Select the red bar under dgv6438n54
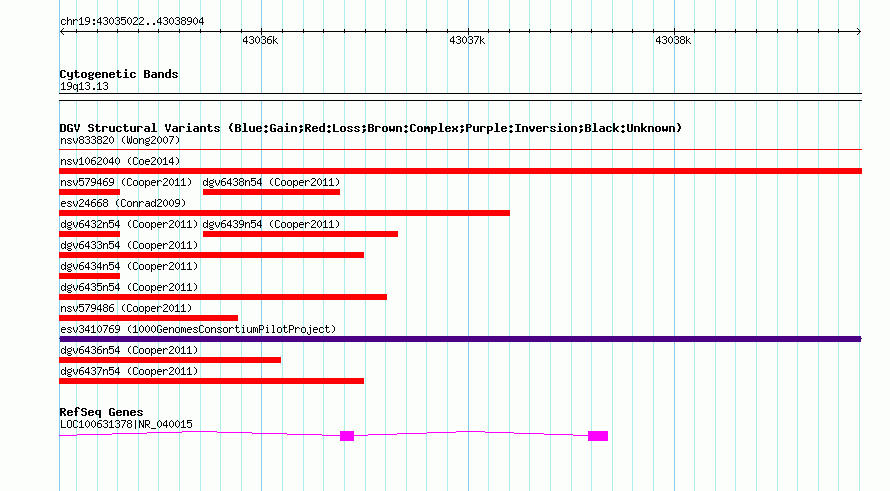Screen dimensions: 890x491 (x=271, y=192)
